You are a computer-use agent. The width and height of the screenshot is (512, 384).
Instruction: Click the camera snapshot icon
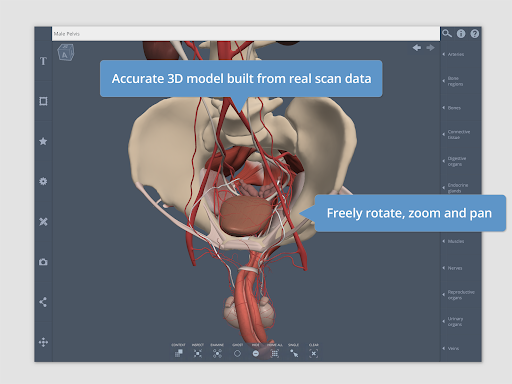(x=43, y=262)
